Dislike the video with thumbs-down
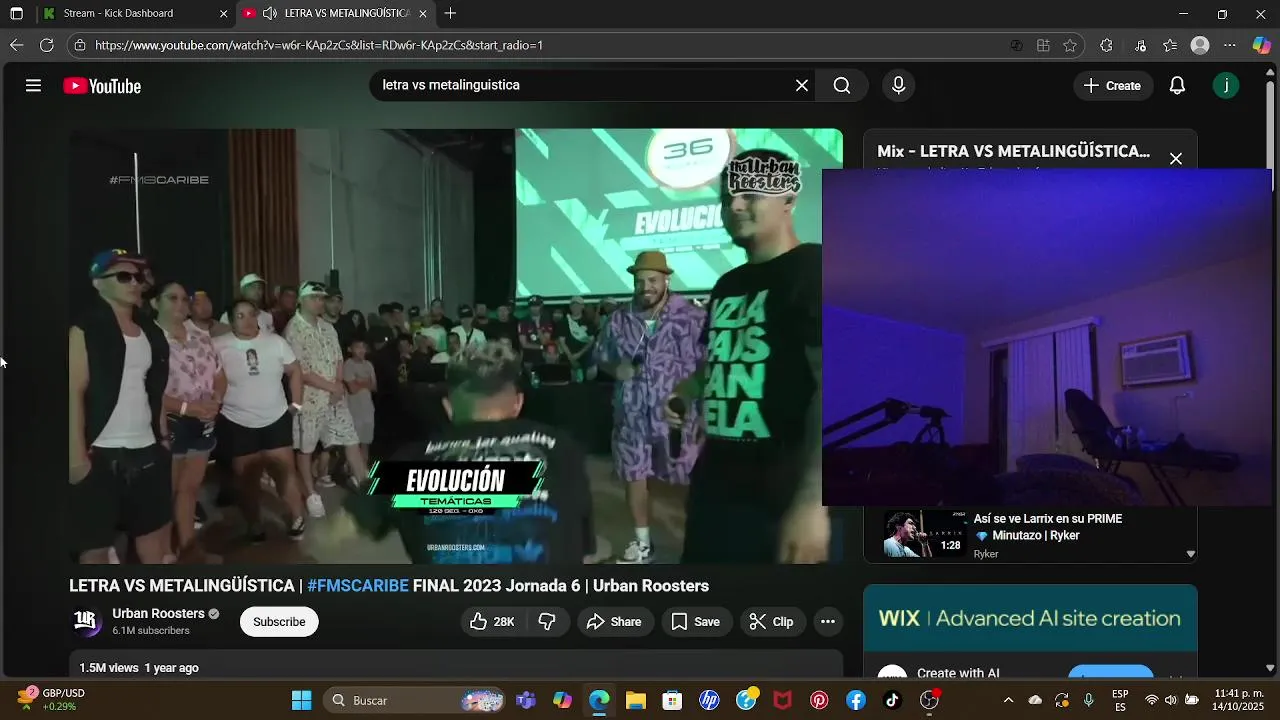 point(547,622)
